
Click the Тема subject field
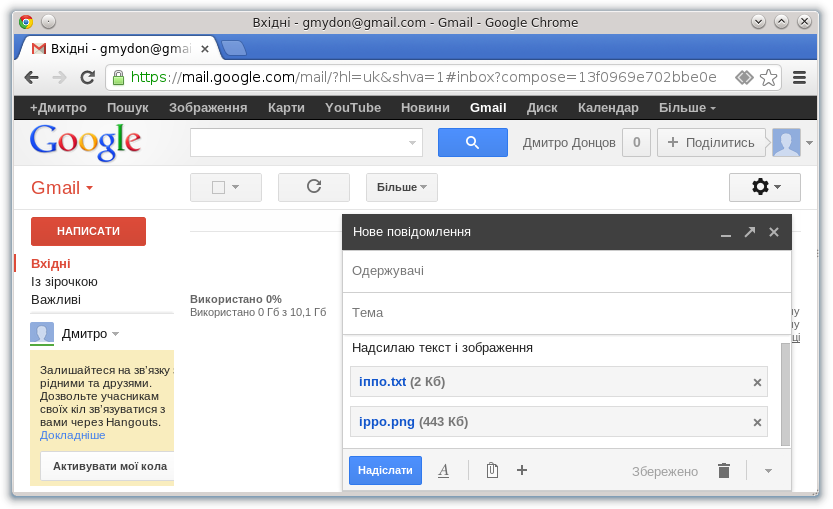coord(567,313)
